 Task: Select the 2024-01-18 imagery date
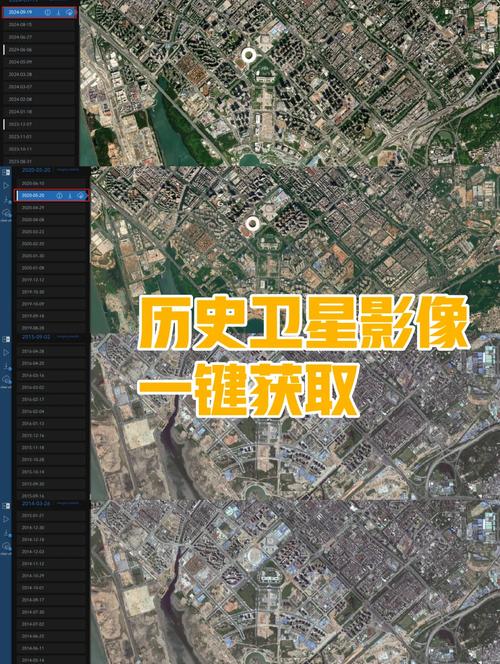pyautogui.click(x=39, y=112)
